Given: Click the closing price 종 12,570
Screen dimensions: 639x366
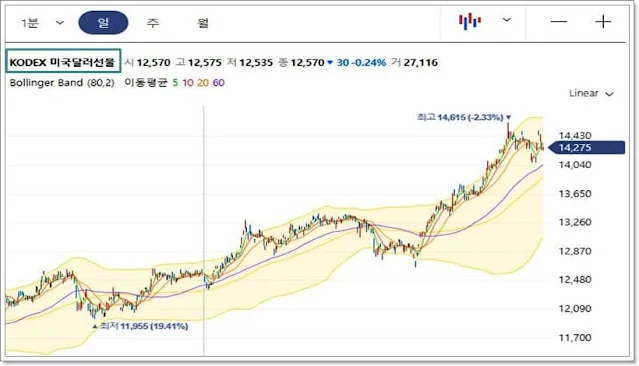Looking at the screenshot, I should (301, 62).
